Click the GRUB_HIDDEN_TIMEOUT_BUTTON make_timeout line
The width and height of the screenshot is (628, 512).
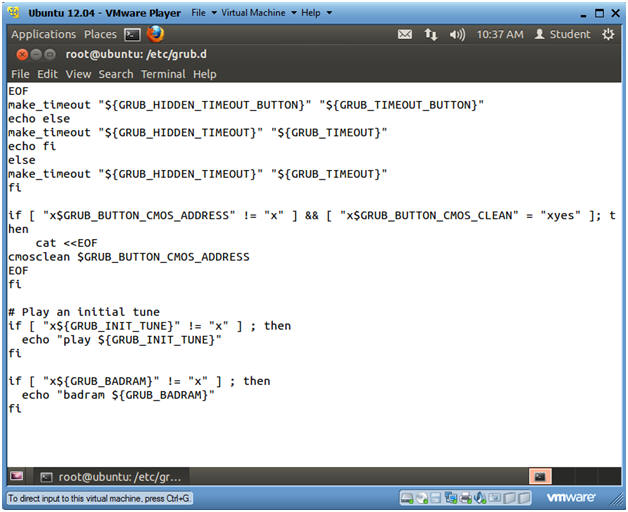click(246, 105)
